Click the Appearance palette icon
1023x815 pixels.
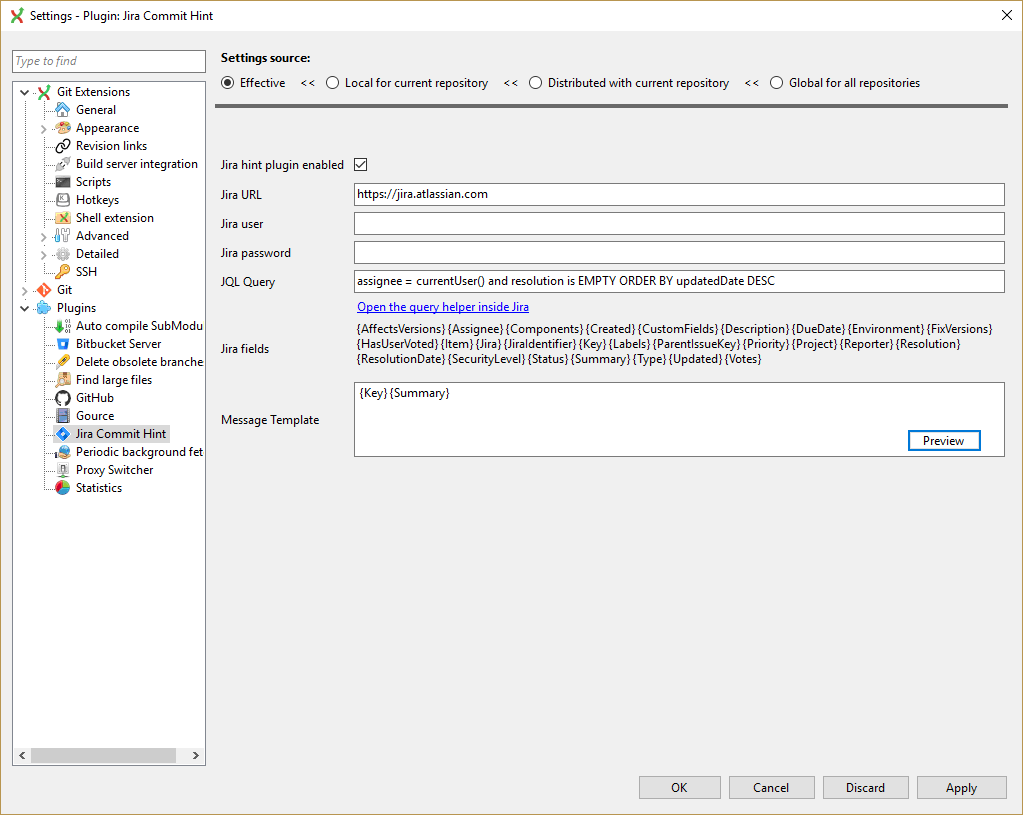(x=63, y=128)
